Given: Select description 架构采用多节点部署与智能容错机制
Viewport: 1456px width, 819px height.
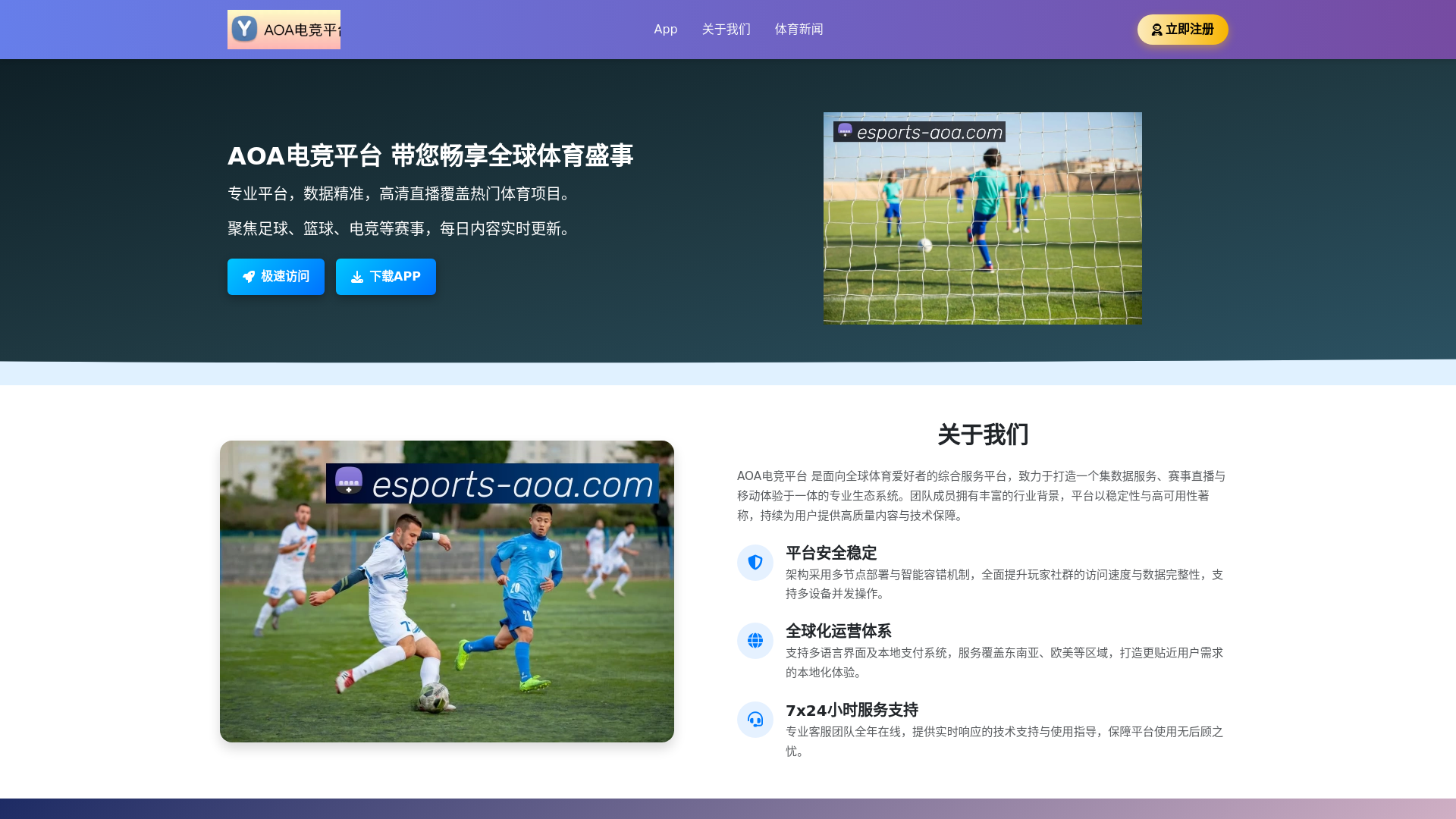Looking at the screenshot, I should pos(1005,584).
